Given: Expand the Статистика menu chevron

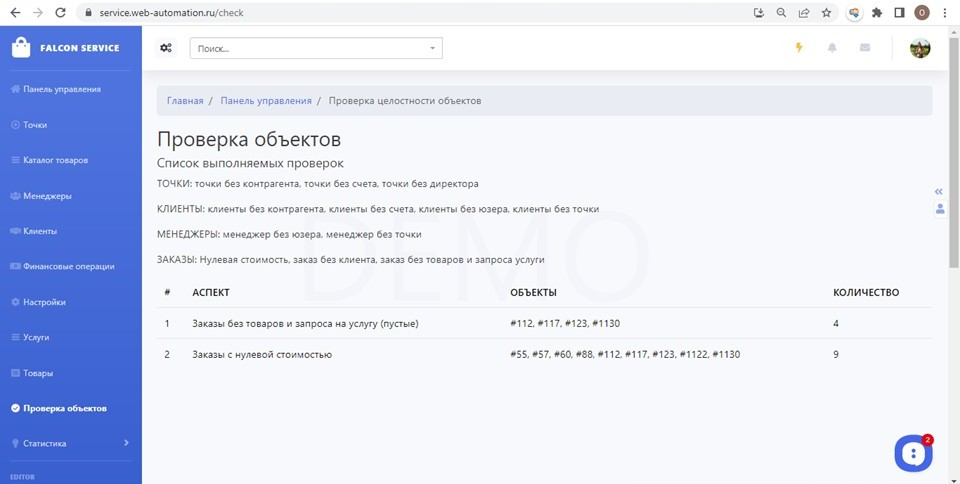Looking at the screenshot, I should (126, 442).
